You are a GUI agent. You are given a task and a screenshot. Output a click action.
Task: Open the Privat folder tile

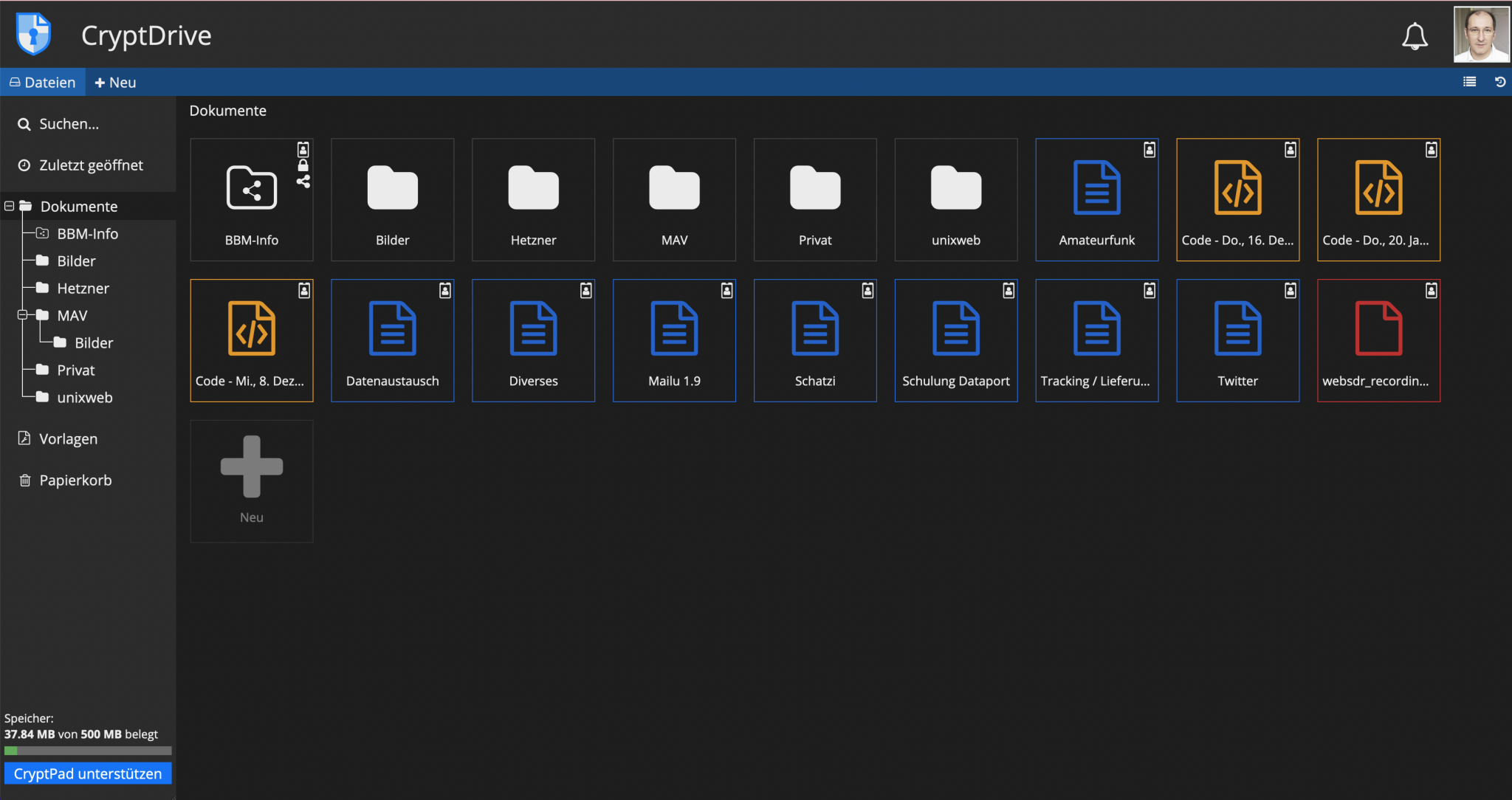[x=815, y=200]
